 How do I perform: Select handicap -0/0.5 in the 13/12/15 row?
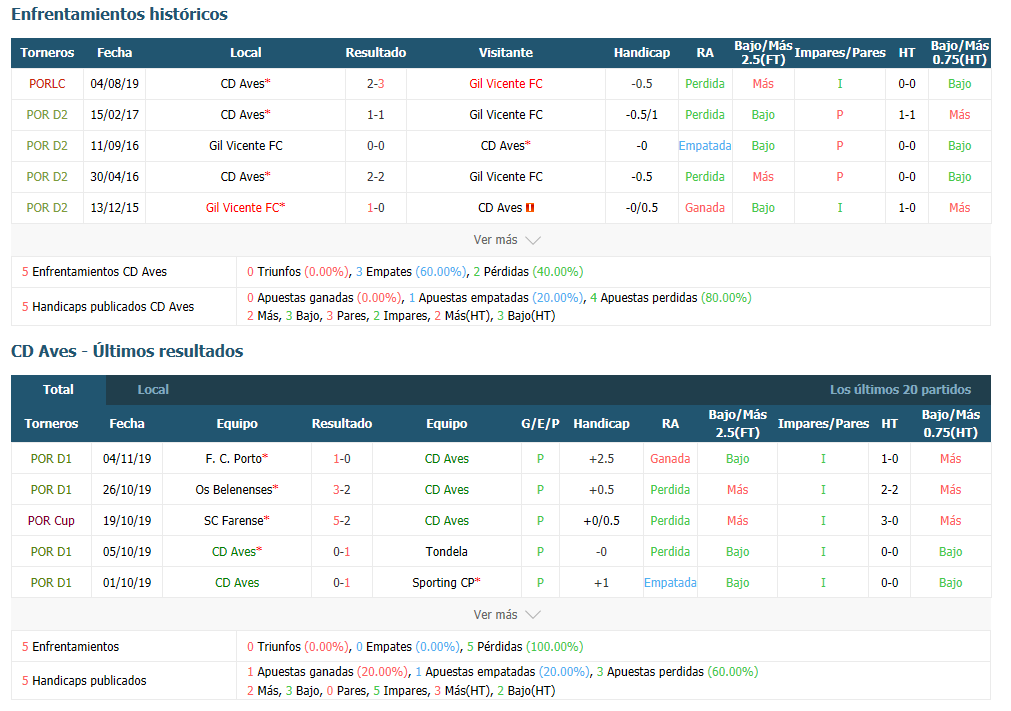tap(642, 208)
